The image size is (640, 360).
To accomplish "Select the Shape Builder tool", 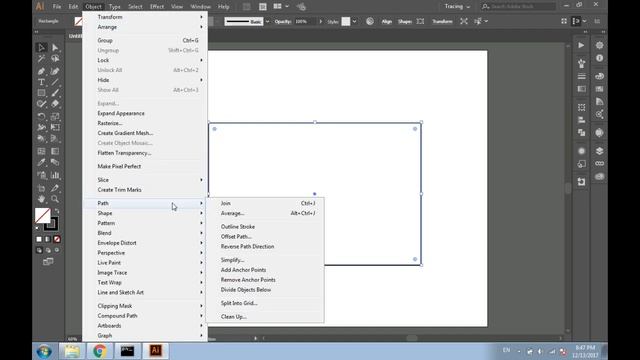I will (x=41, y=139).
